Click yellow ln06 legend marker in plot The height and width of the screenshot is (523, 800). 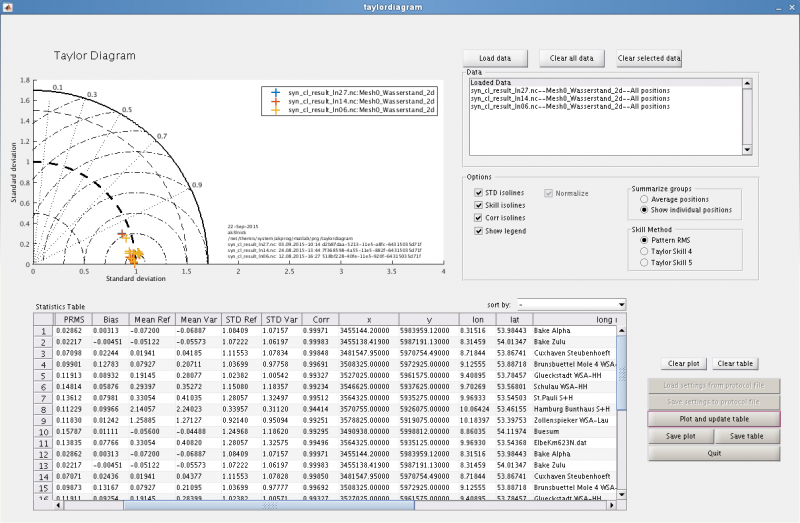[x=276, y=110]
